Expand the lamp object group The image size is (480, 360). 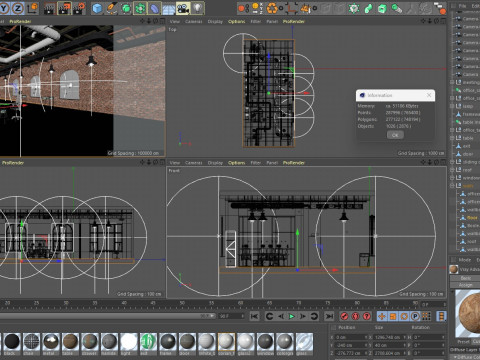click(x=452, y=106)
